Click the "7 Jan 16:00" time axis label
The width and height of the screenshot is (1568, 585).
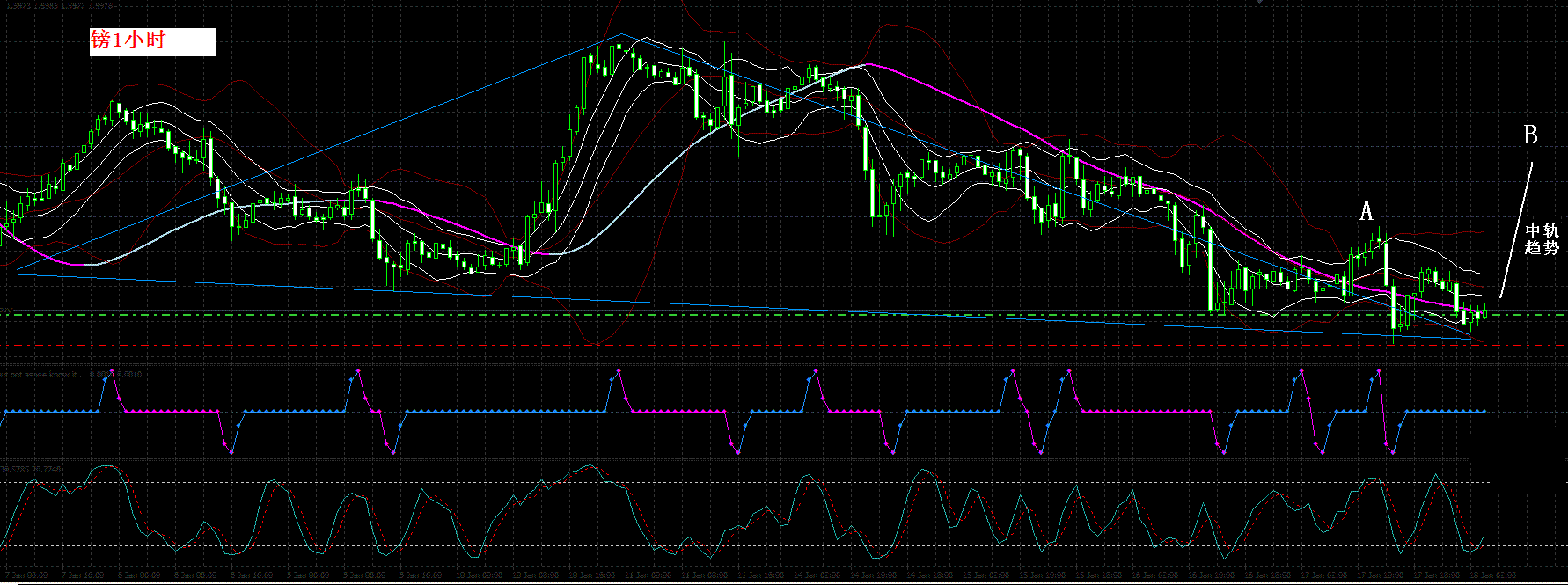(83, 574)
